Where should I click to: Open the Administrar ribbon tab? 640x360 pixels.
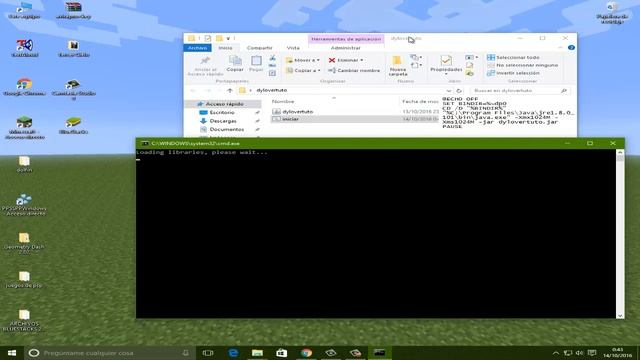tap(345, 48)
